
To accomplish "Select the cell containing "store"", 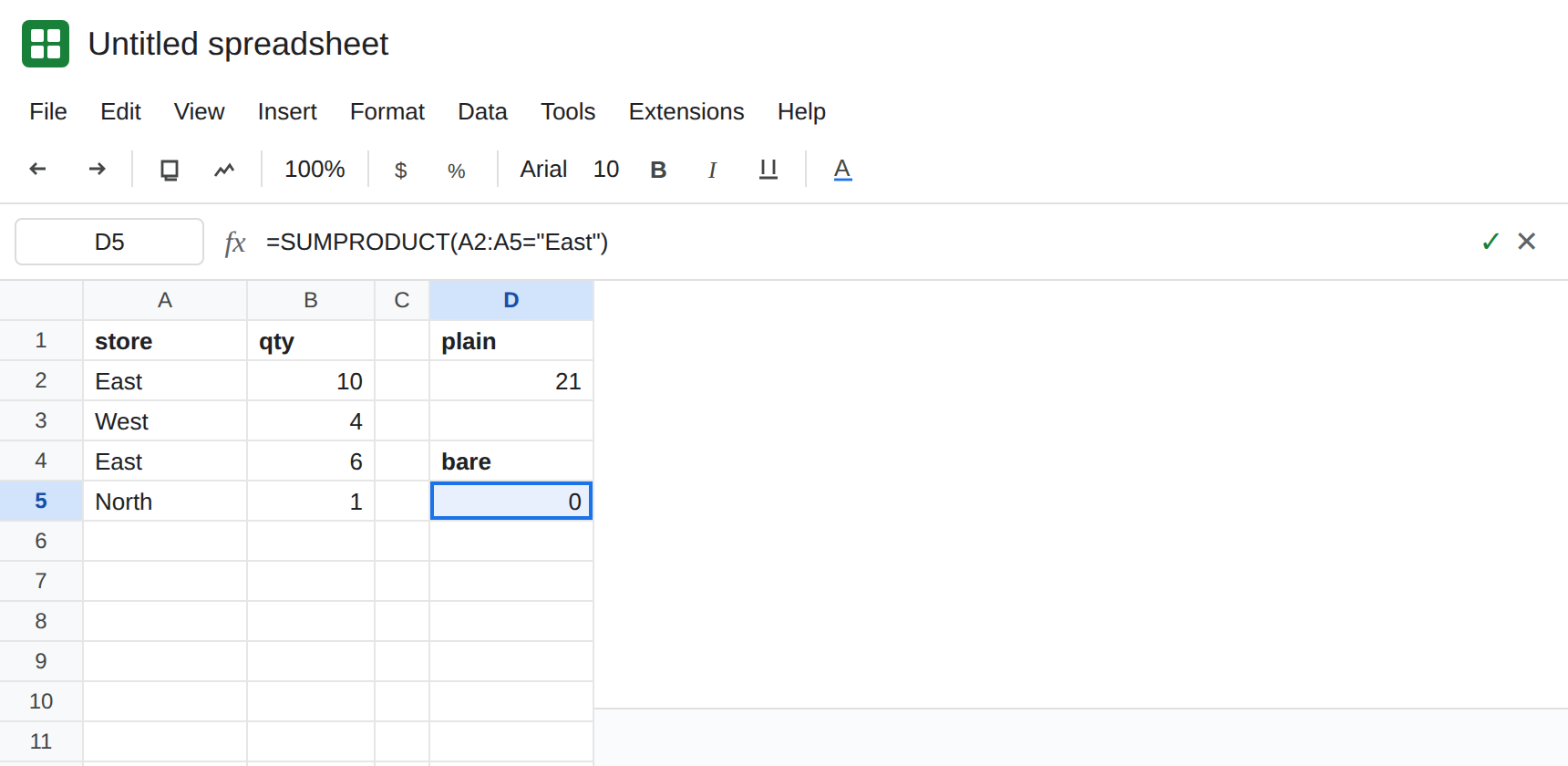I will [x=165, y=341].
